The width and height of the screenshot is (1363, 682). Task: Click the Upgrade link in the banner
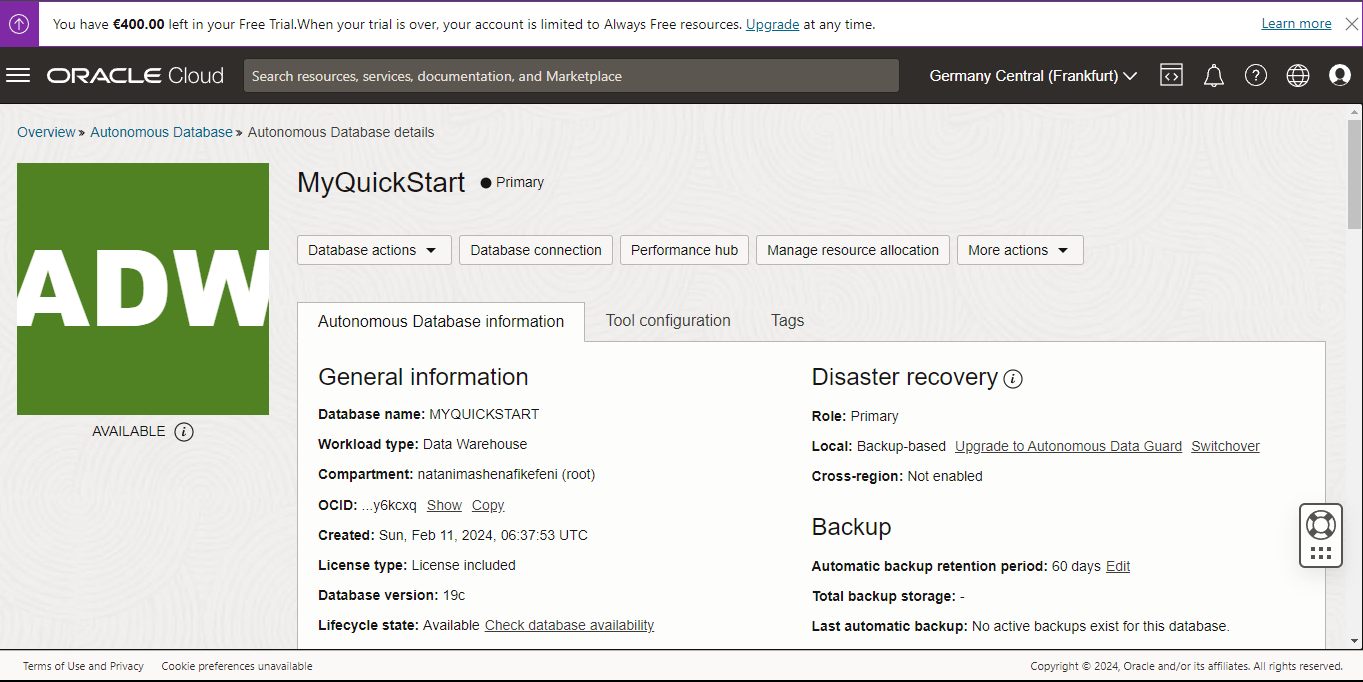772,24
